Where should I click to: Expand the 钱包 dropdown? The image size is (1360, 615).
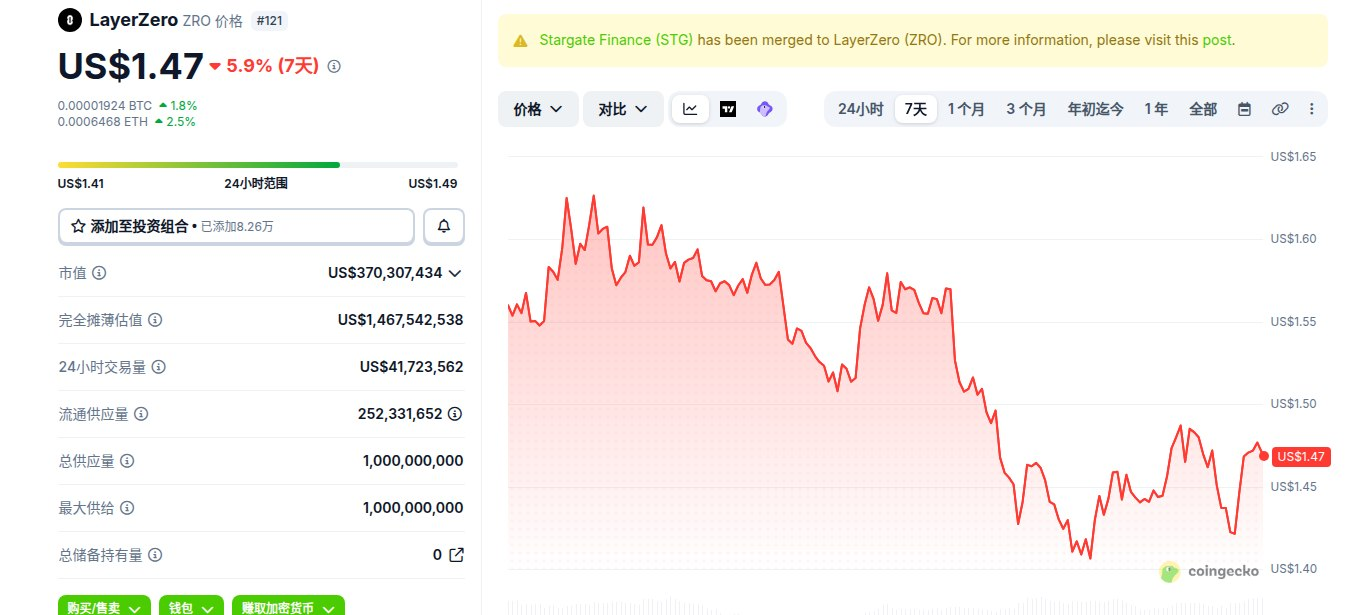tap(191, 606)
